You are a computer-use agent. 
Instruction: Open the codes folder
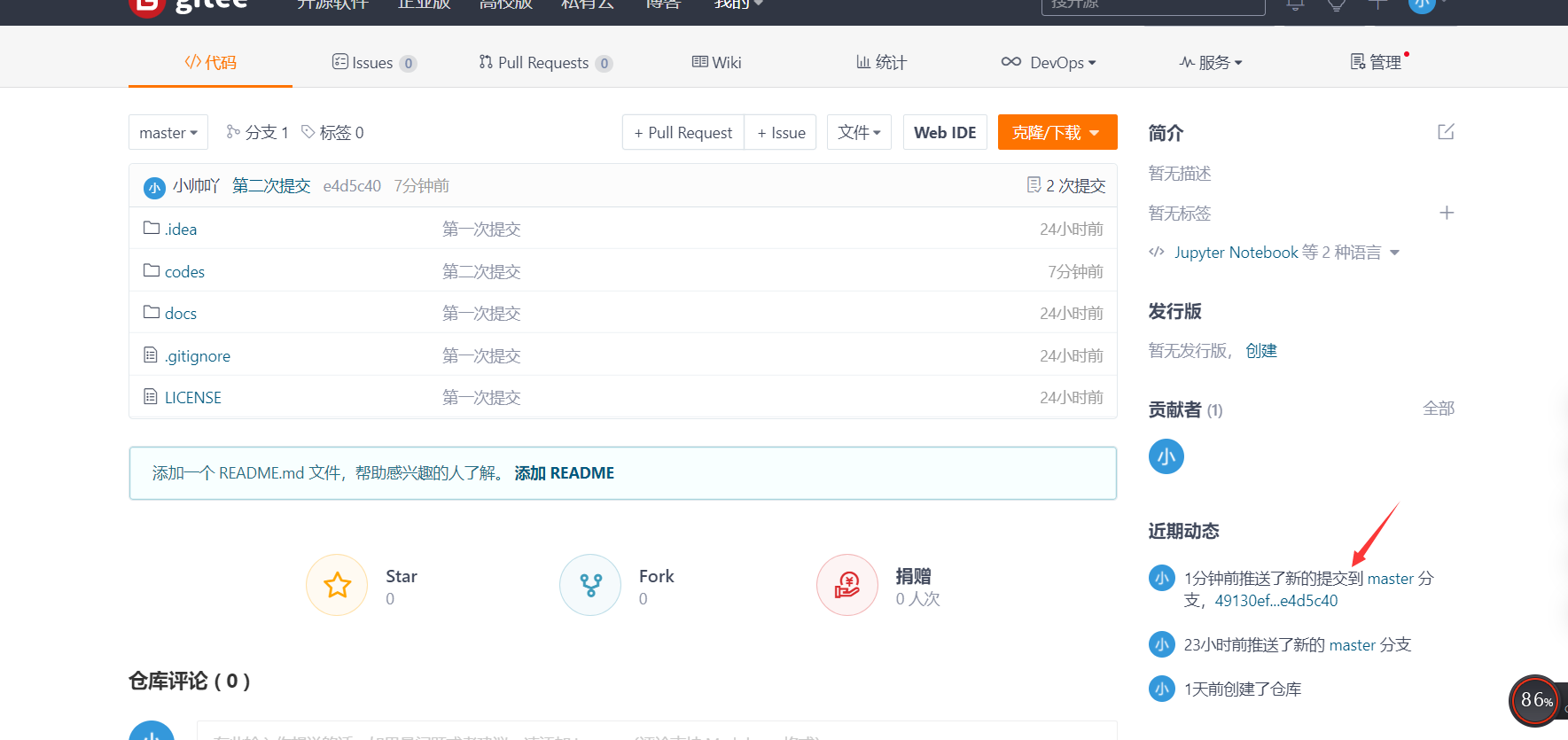(x=184, y=272)
